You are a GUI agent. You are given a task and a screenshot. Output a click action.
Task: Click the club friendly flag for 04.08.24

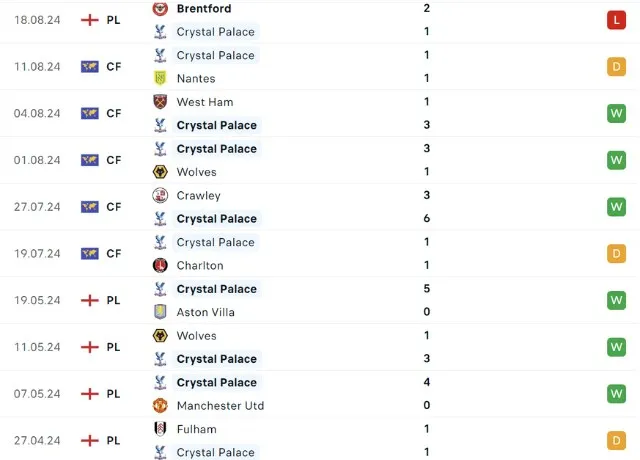click(90, 113)
